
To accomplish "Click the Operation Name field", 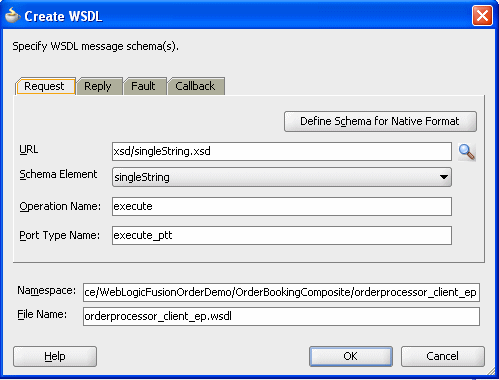I will pos(282,206).
